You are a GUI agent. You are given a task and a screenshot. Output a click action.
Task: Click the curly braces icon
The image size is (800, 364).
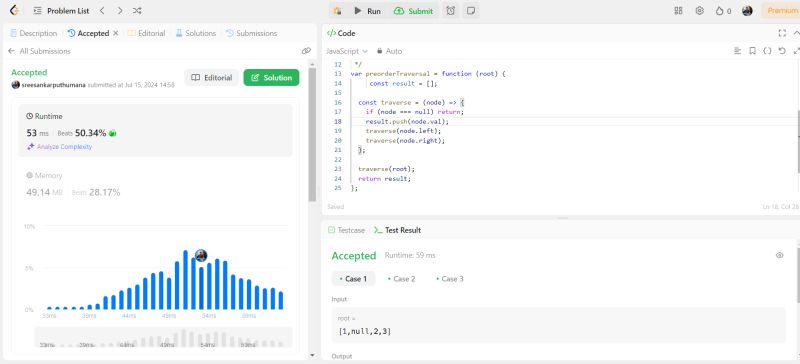tap(767, 51)
